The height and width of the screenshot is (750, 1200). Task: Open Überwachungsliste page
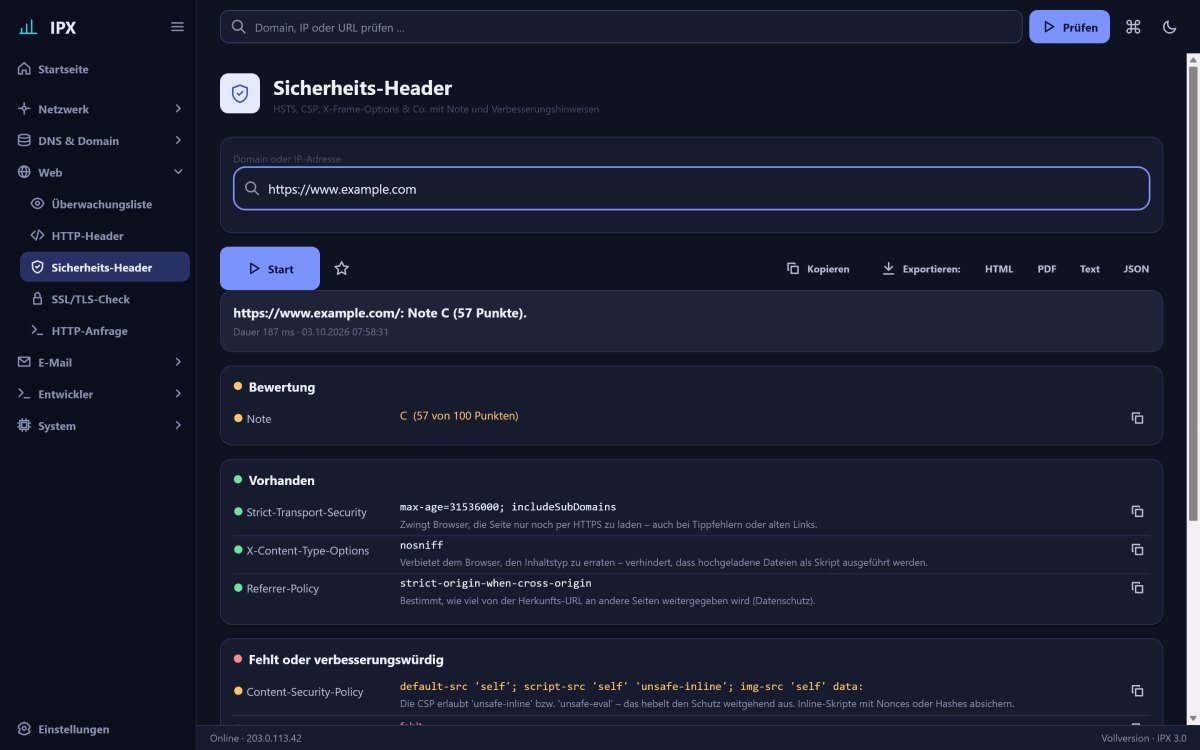pos(104,203)
